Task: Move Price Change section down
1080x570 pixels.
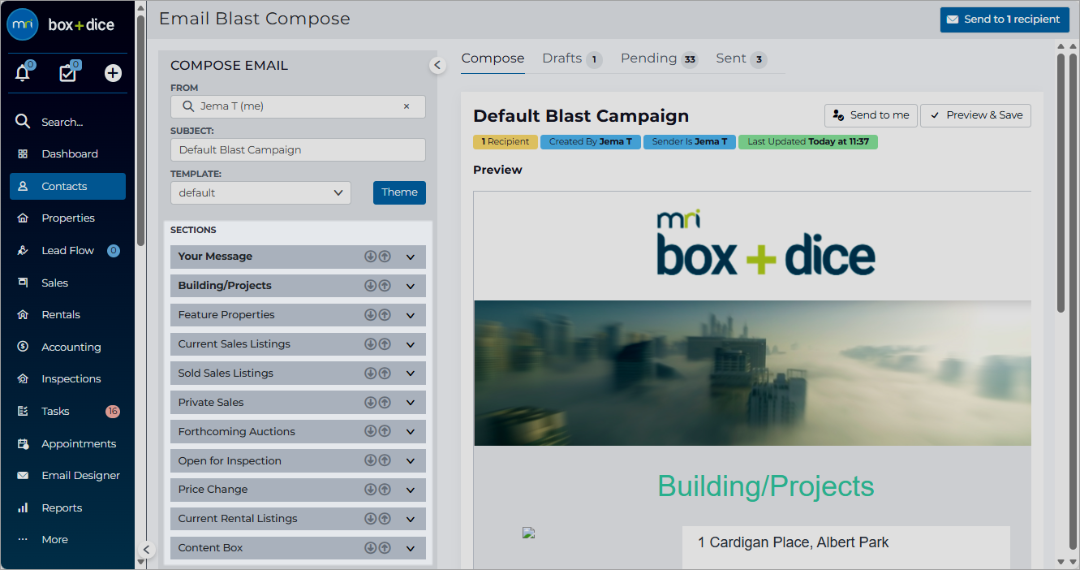Action: pos(371,489)
